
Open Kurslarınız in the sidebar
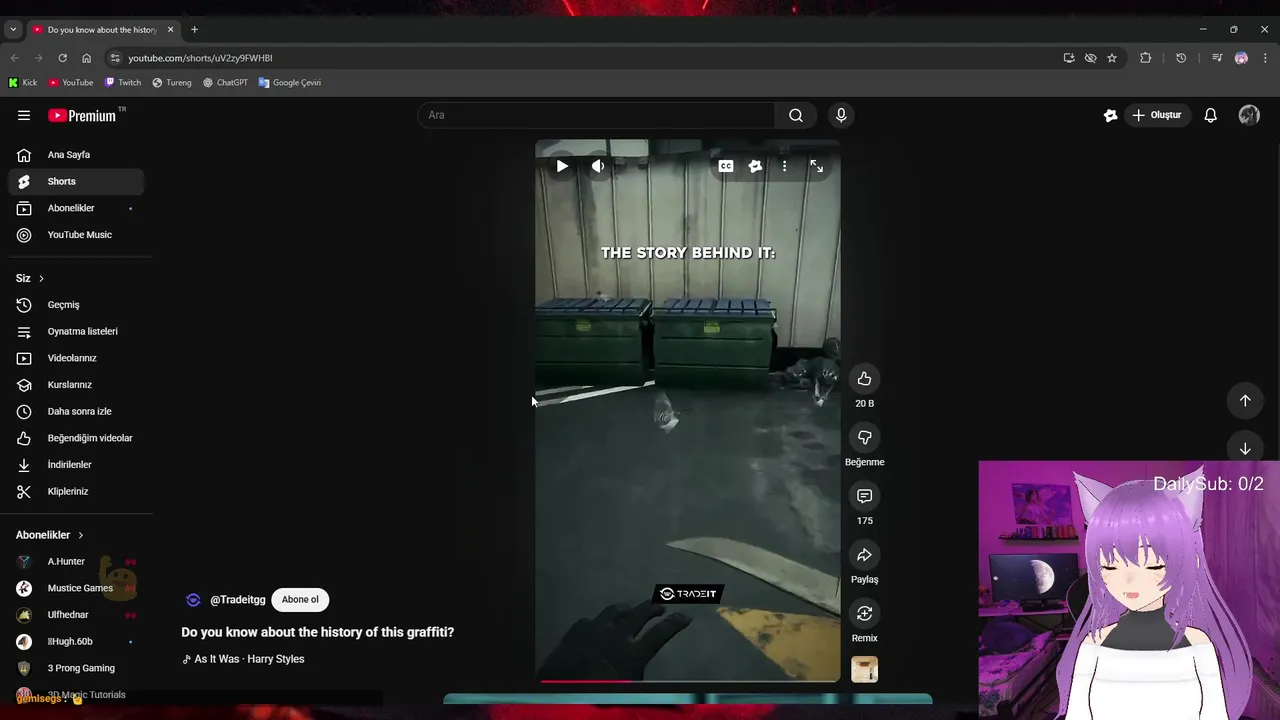point(76,385)
